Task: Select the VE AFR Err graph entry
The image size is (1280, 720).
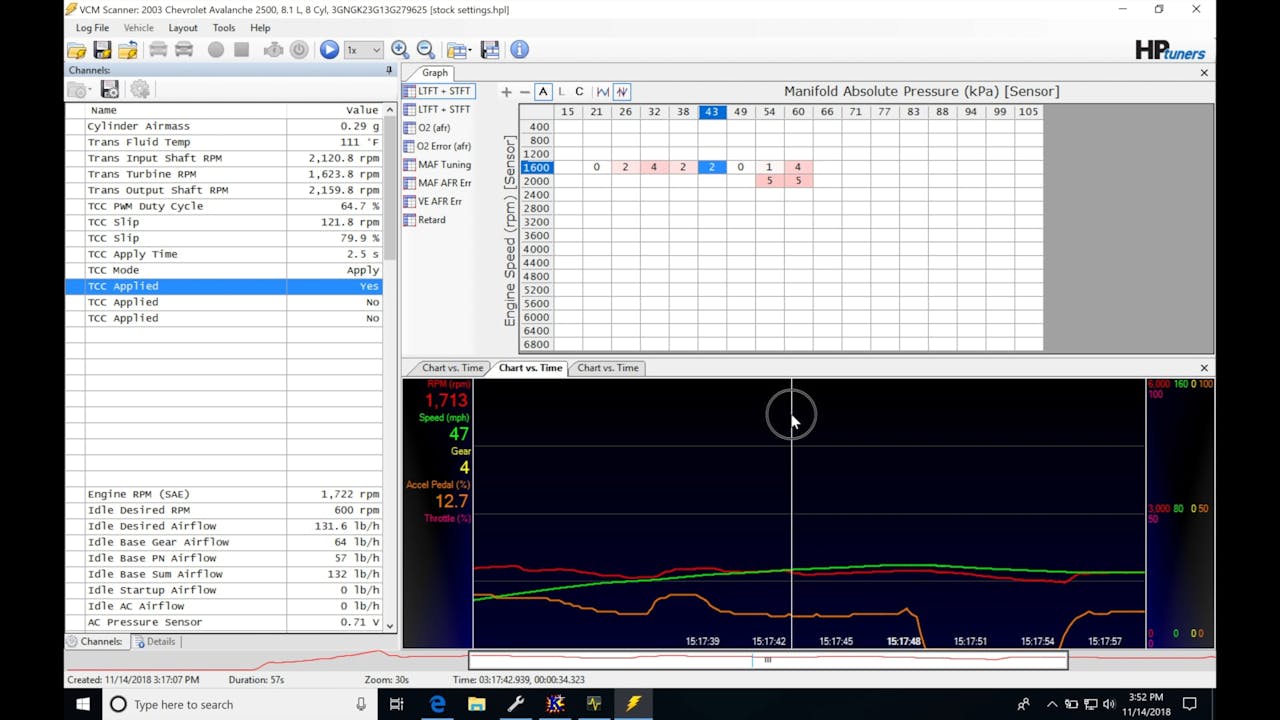Action: [x=439, y=201]
